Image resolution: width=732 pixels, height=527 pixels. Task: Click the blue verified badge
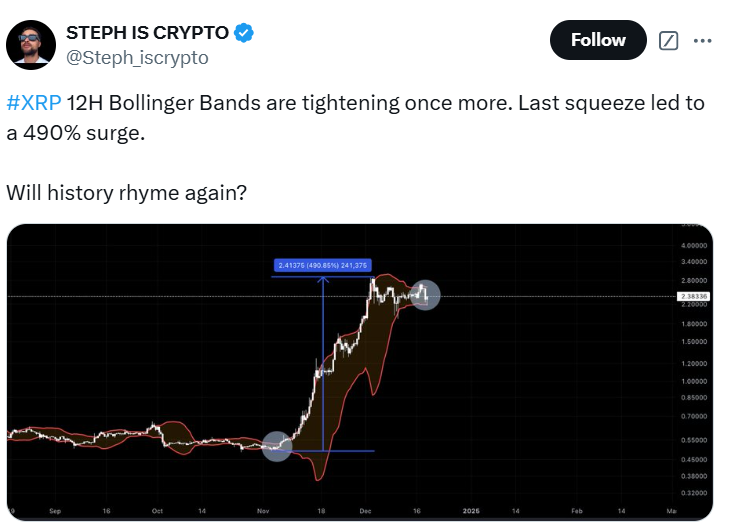click(x=244, y=33)
